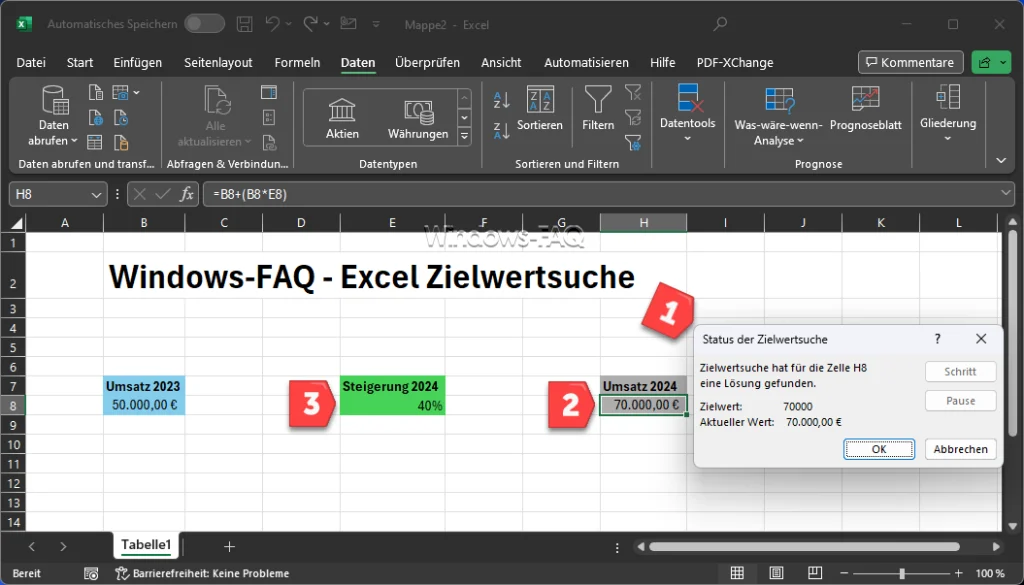This screenshot has height=585, width=1024.
Task: Click the From Picture table-camera icon
Action: pyautogui.click(x=120, y=92)
